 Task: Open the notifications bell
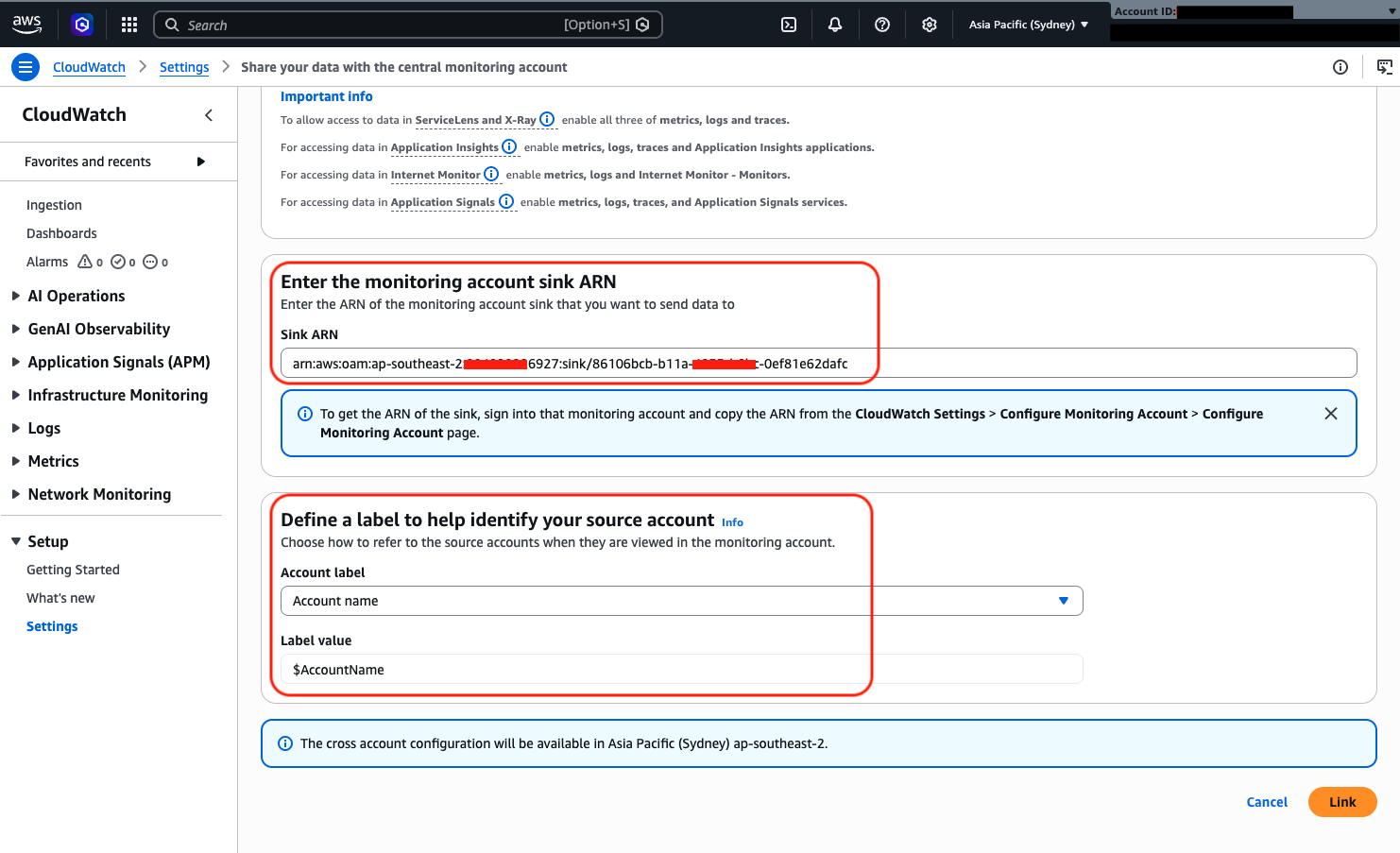point(835,25)
